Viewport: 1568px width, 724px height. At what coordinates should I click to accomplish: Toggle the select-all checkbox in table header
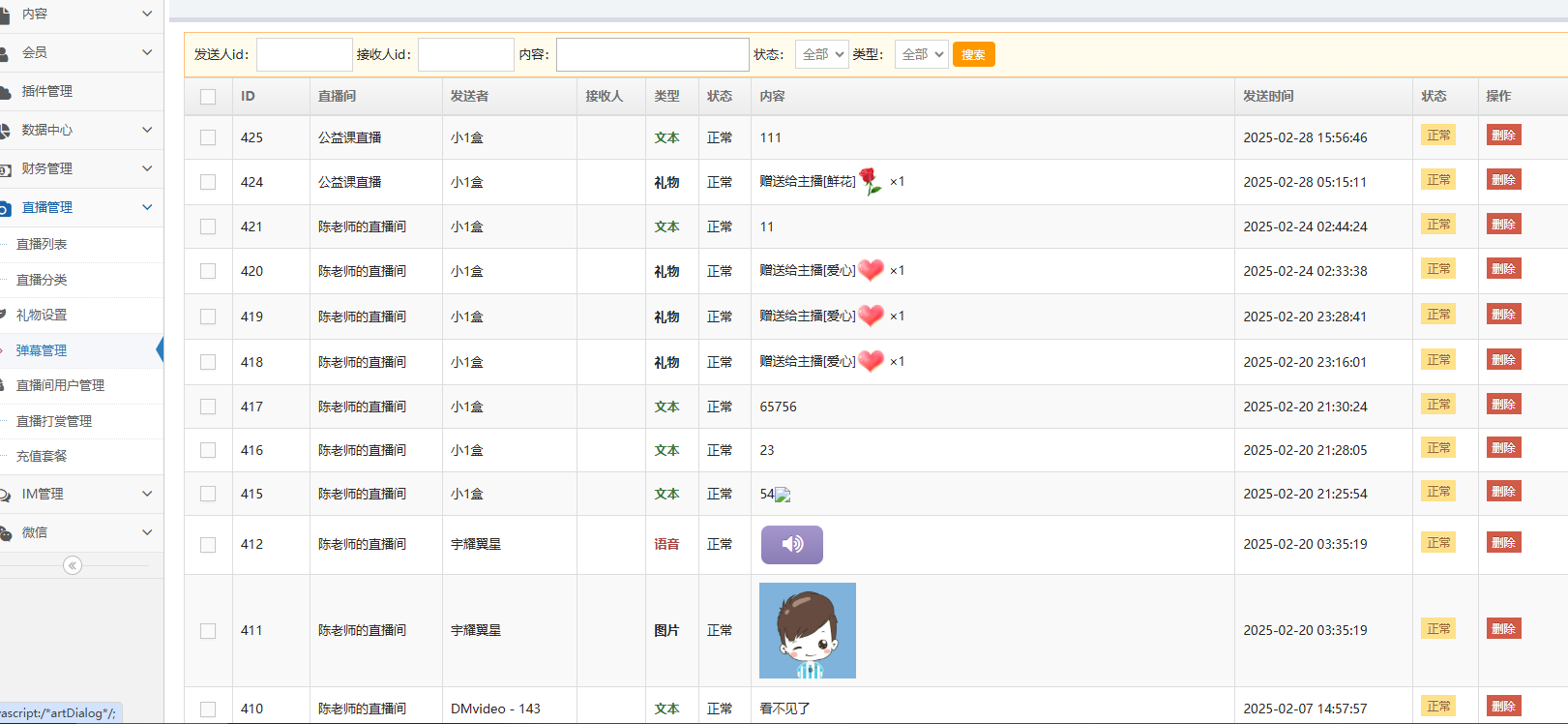208,97
